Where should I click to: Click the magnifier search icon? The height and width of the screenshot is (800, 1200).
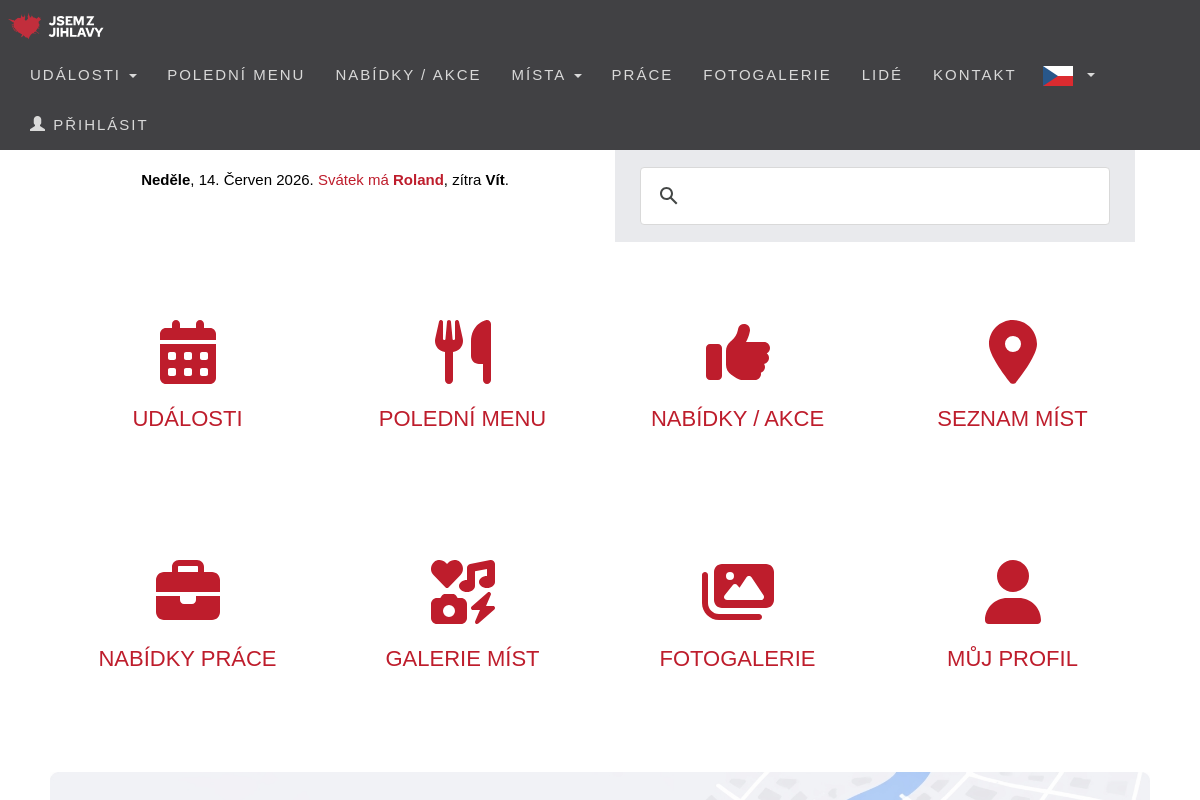coord(669,196)
